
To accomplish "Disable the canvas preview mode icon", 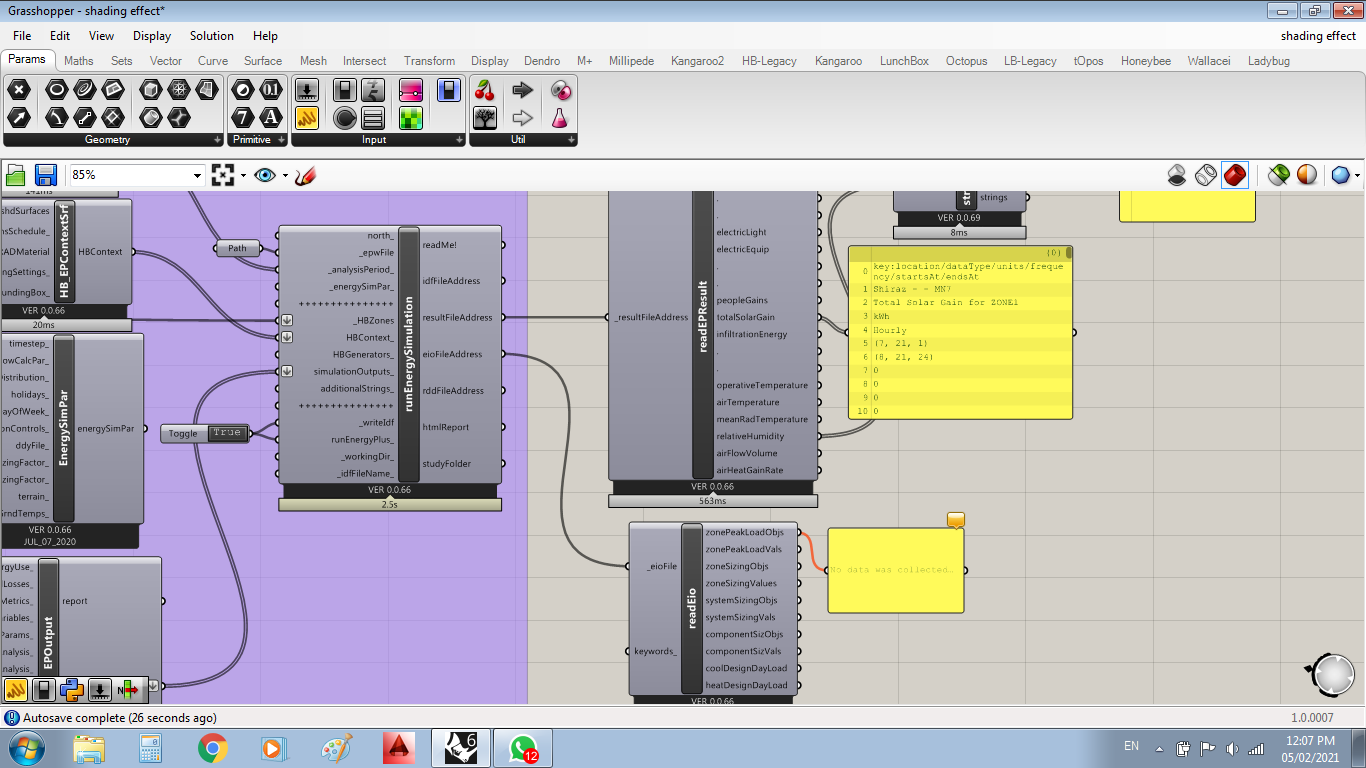I will pyautogui.click(x=1178, y=175).
